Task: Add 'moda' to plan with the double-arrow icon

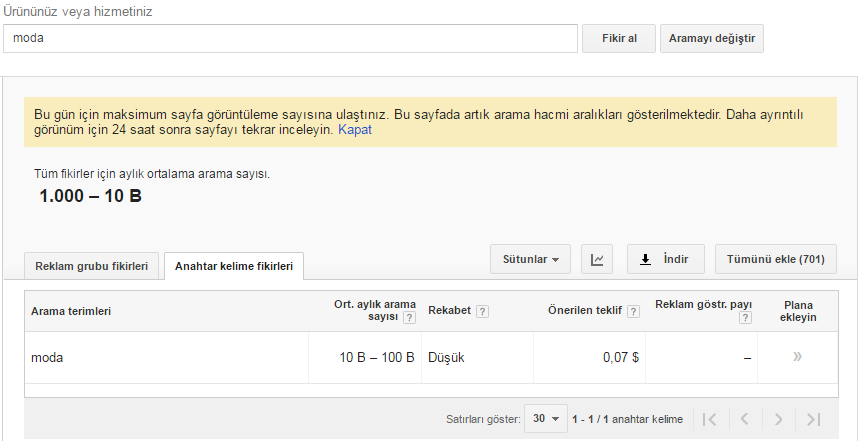Action: (798, 357)
